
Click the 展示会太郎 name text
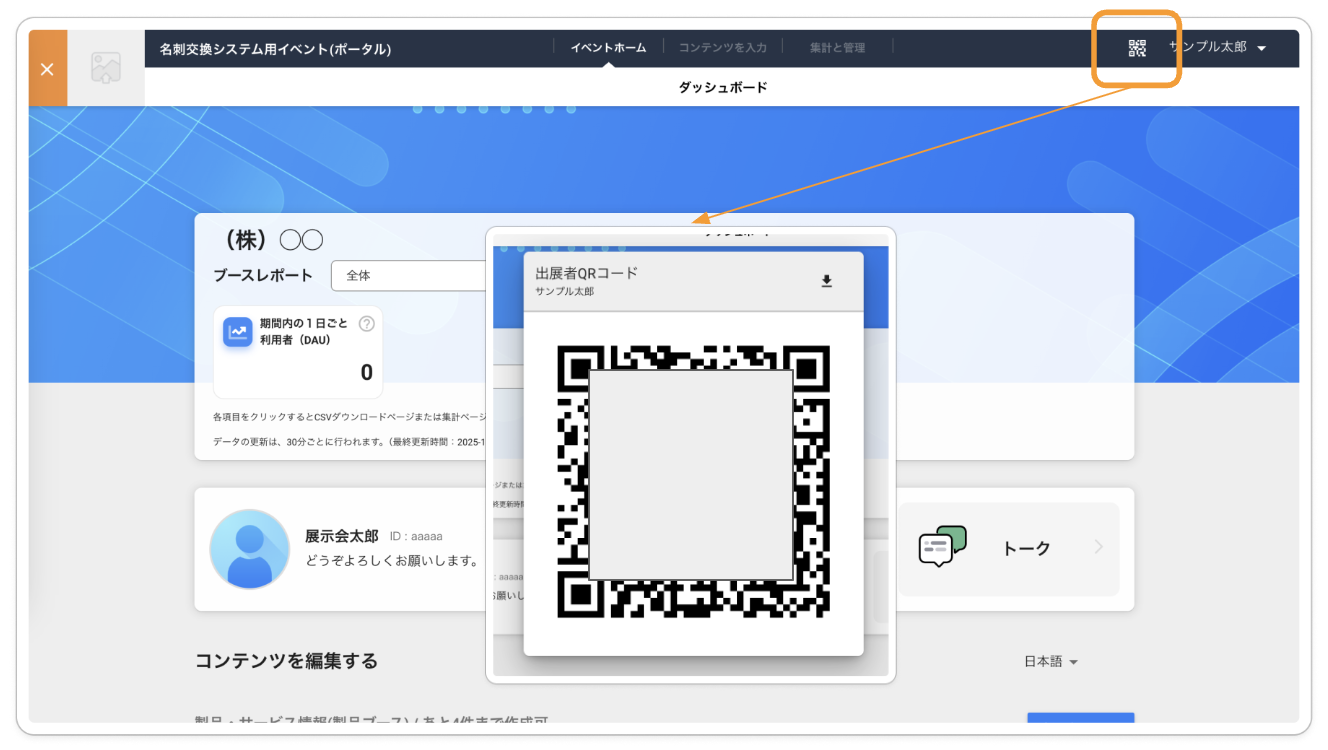pyautogui.click(x=341, y=536)
